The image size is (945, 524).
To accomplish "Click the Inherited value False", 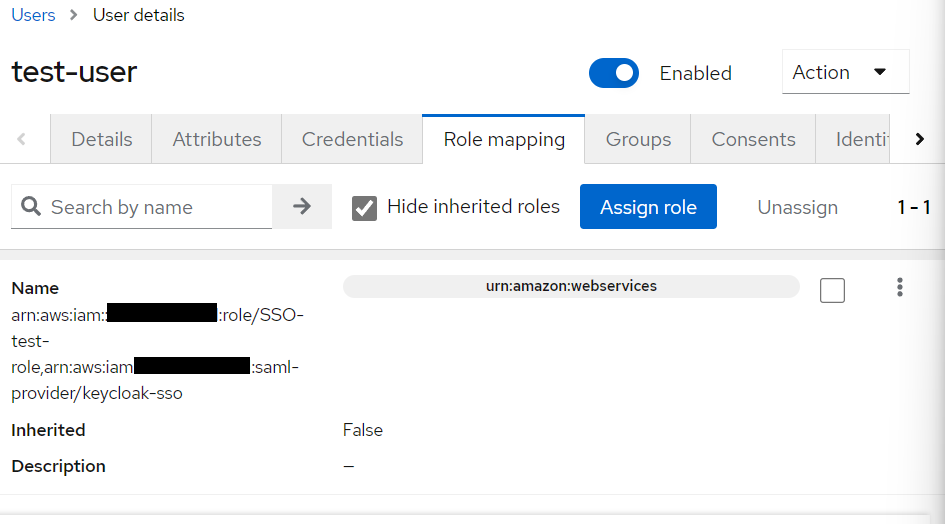I will pos(362,430).
